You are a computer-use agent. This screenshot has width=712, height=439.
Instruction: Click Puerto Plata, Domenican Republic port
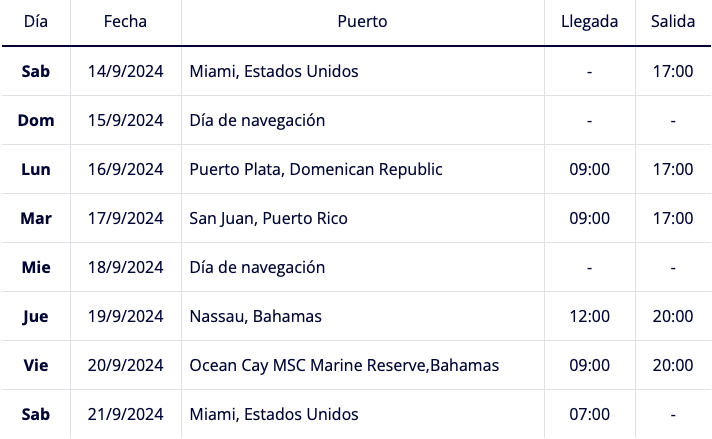click(316, 169)
